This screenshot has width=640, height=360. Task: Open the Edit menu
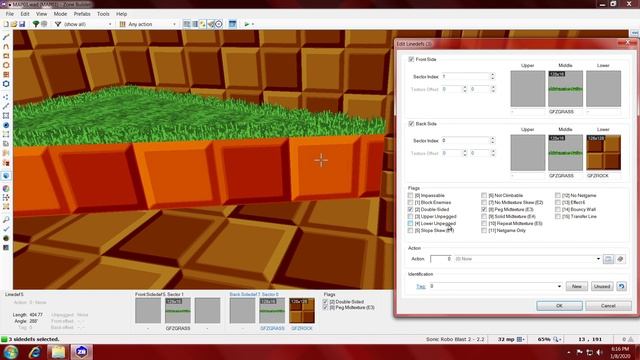click(x=25, y=14)
